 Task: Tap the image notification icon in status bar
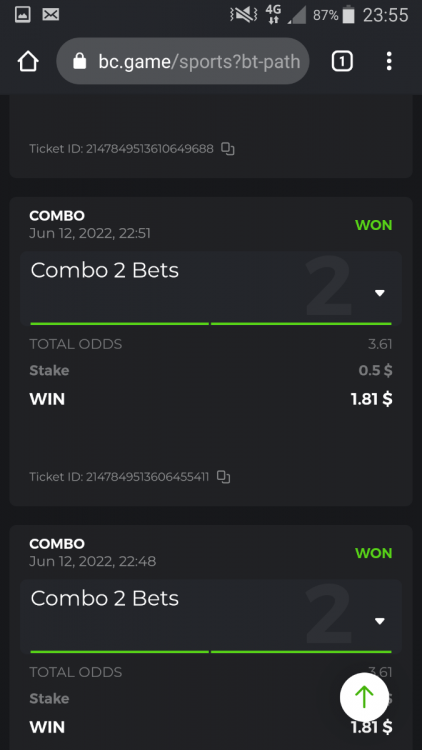(x=22, y=15)
